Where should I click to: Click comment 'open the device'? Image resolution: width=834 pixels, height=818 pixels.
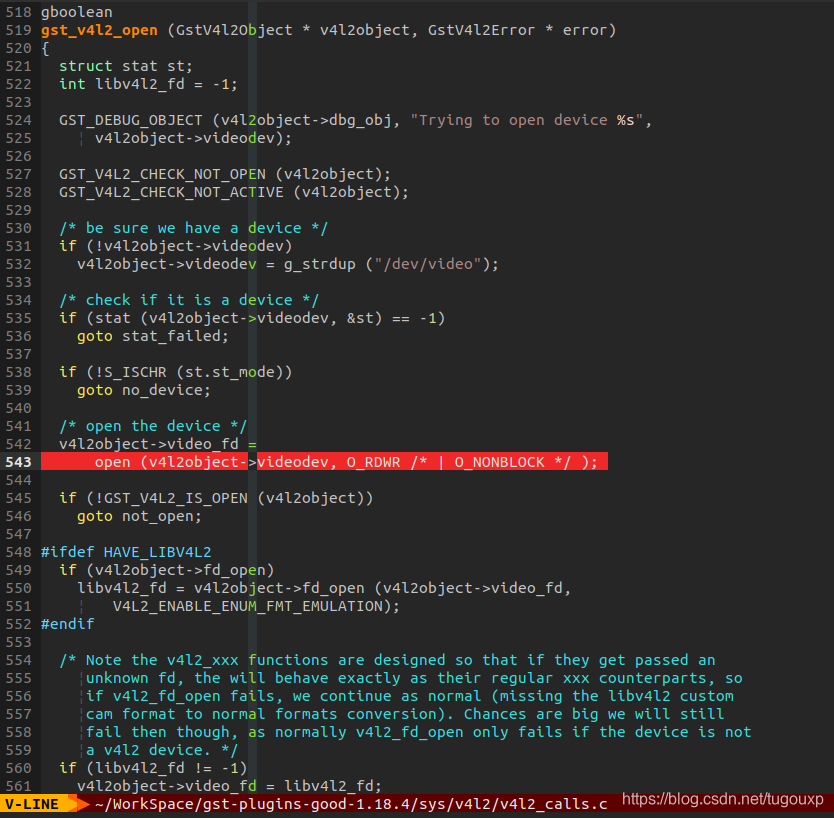153,426
